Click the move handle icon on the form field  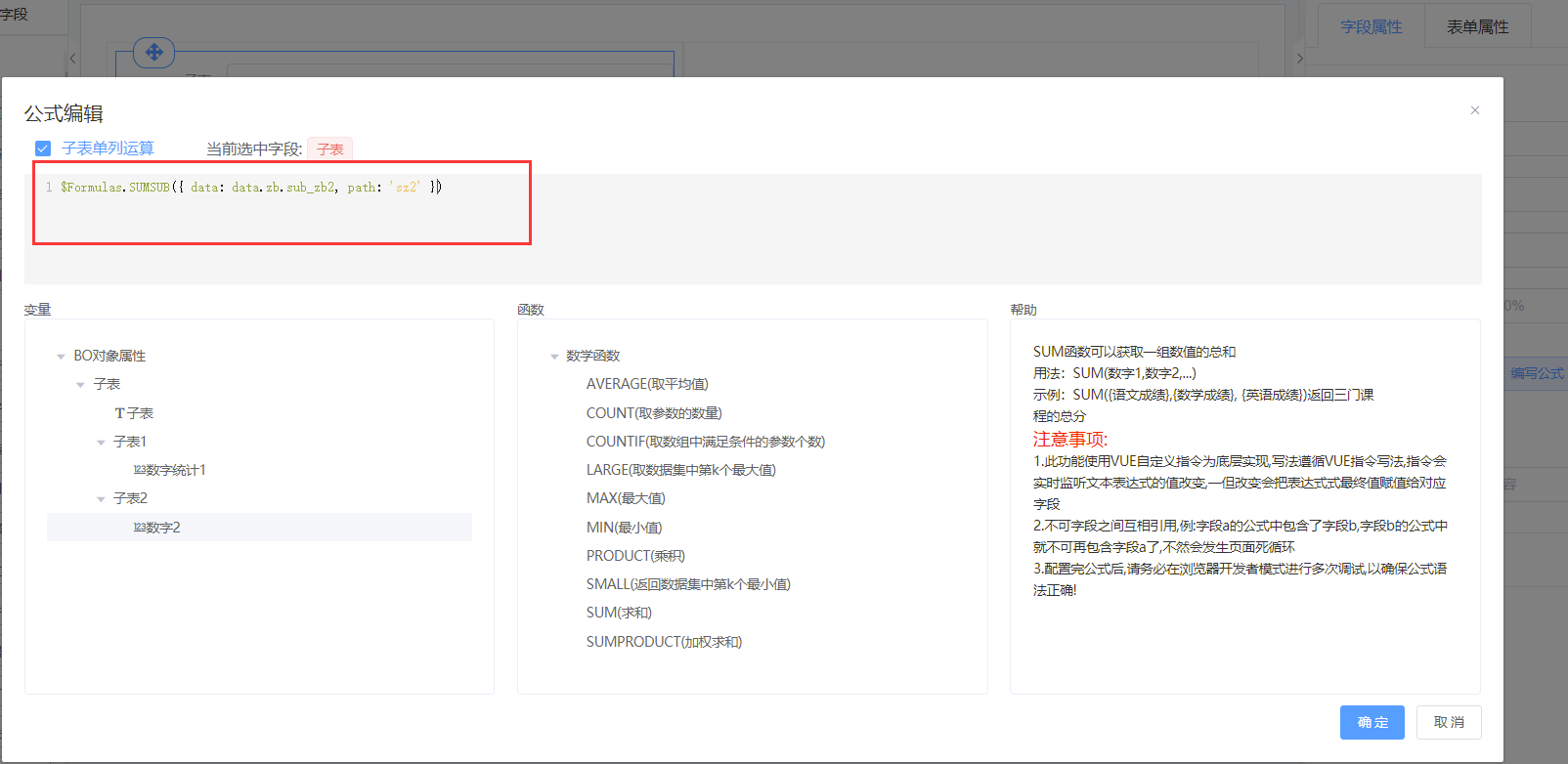[x=153, y=52]
